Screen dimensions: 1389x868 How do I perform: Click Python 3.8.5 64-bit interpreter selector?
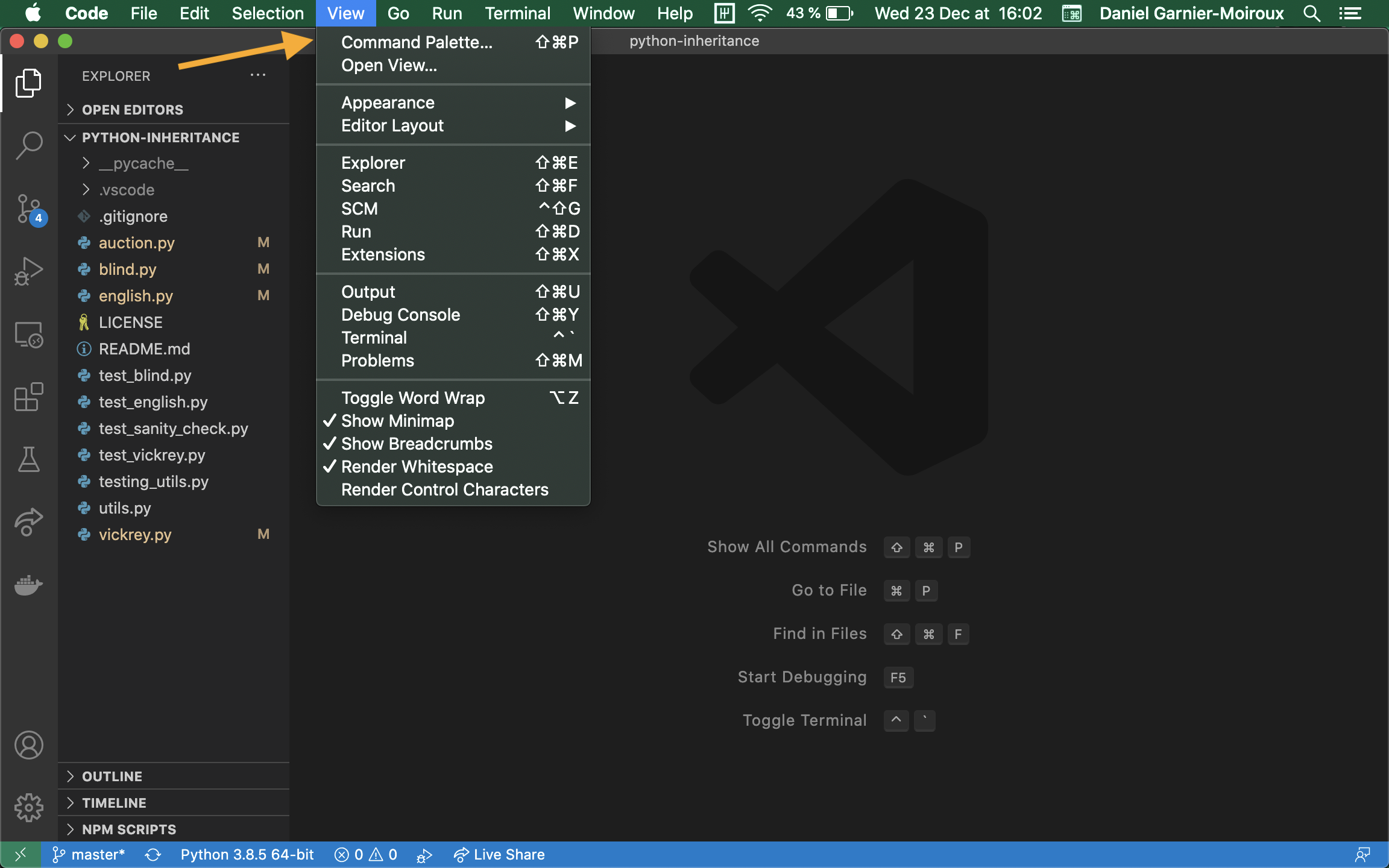point(247,855)
